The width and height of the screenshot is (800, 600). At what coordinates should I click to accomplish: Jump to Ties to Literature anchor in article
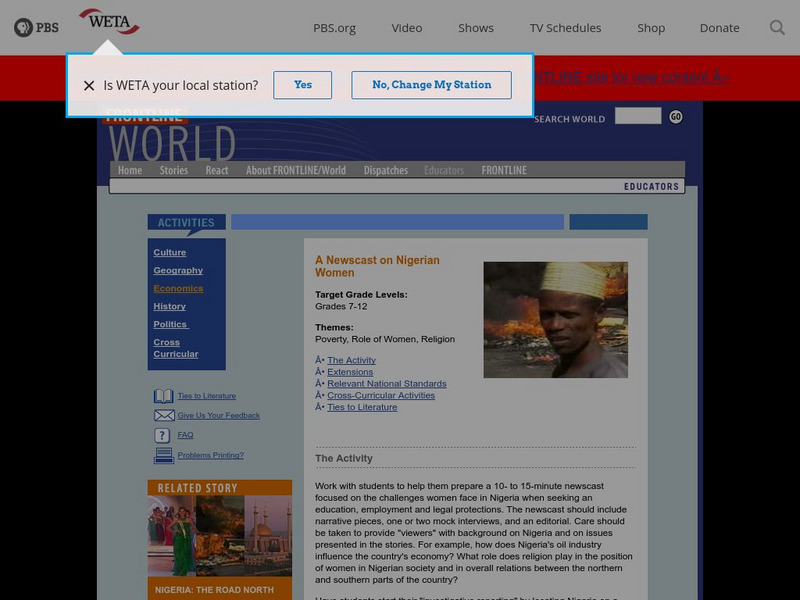[362, 407]
